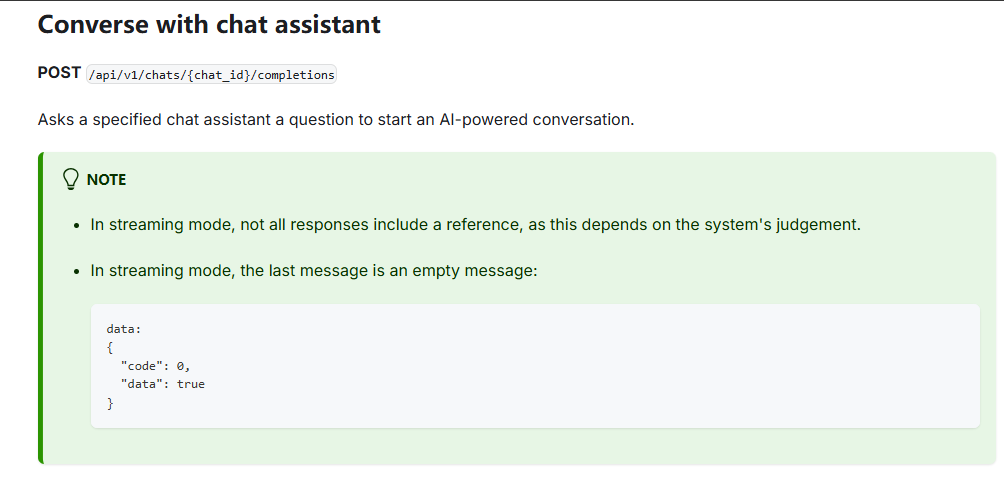Click the opening curly brace in the code block
This screenshot has width=1004, height=484.
[110, 347]
